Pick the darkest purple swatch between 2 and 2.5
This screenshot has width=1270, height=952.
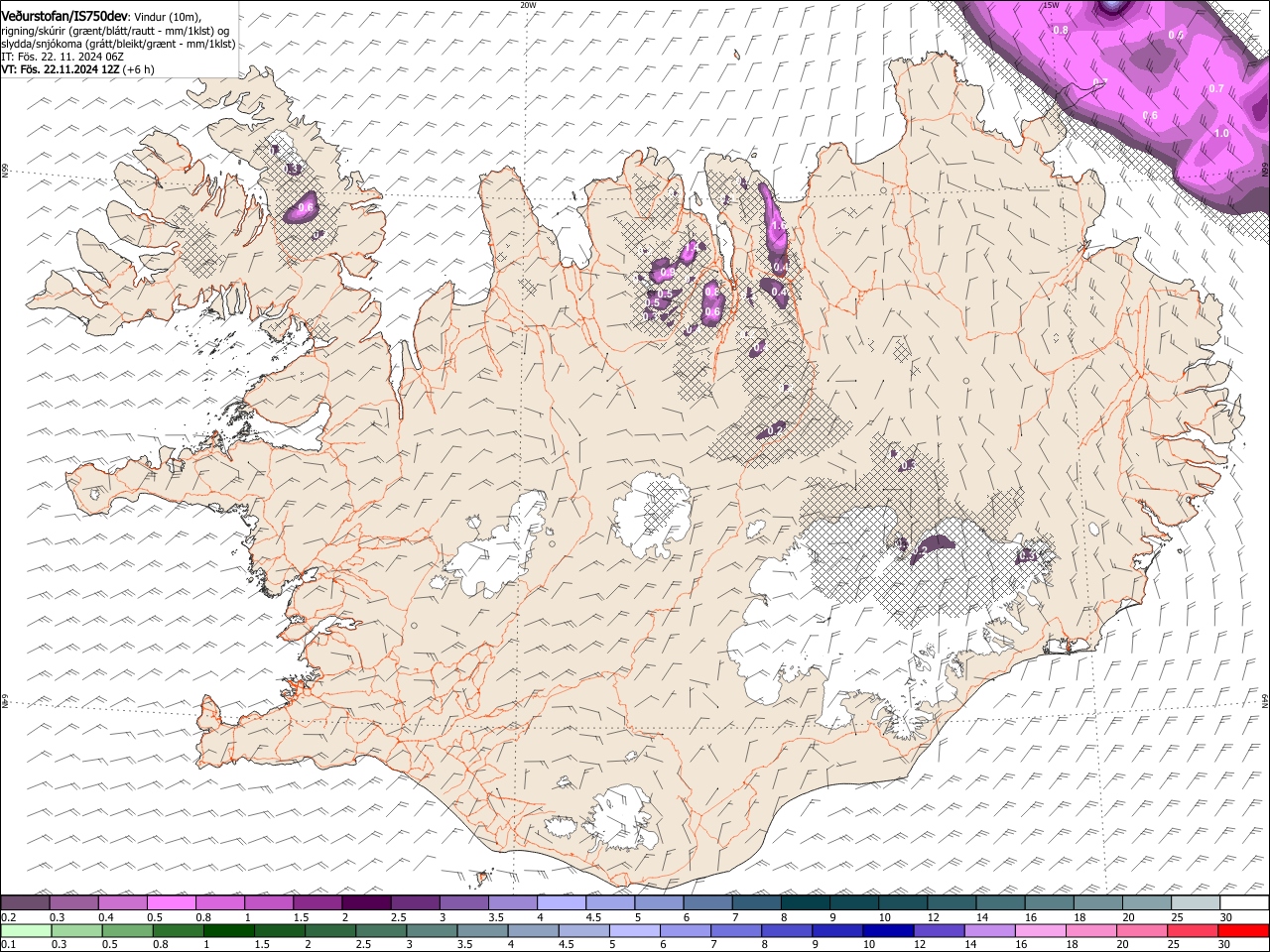366,902
